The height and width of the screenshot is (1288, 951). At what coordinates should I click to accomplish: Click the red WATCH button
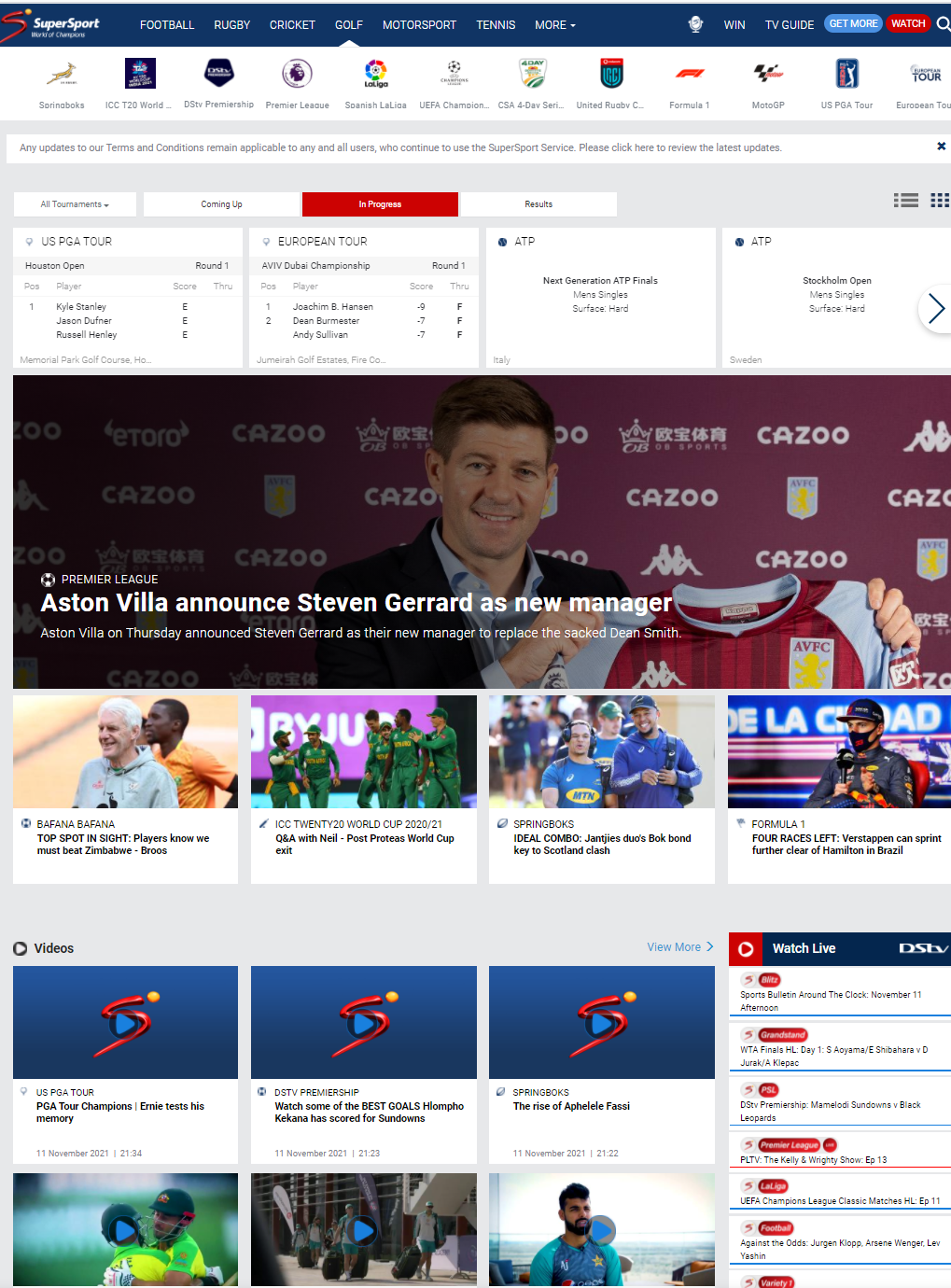tap(908, 23)
